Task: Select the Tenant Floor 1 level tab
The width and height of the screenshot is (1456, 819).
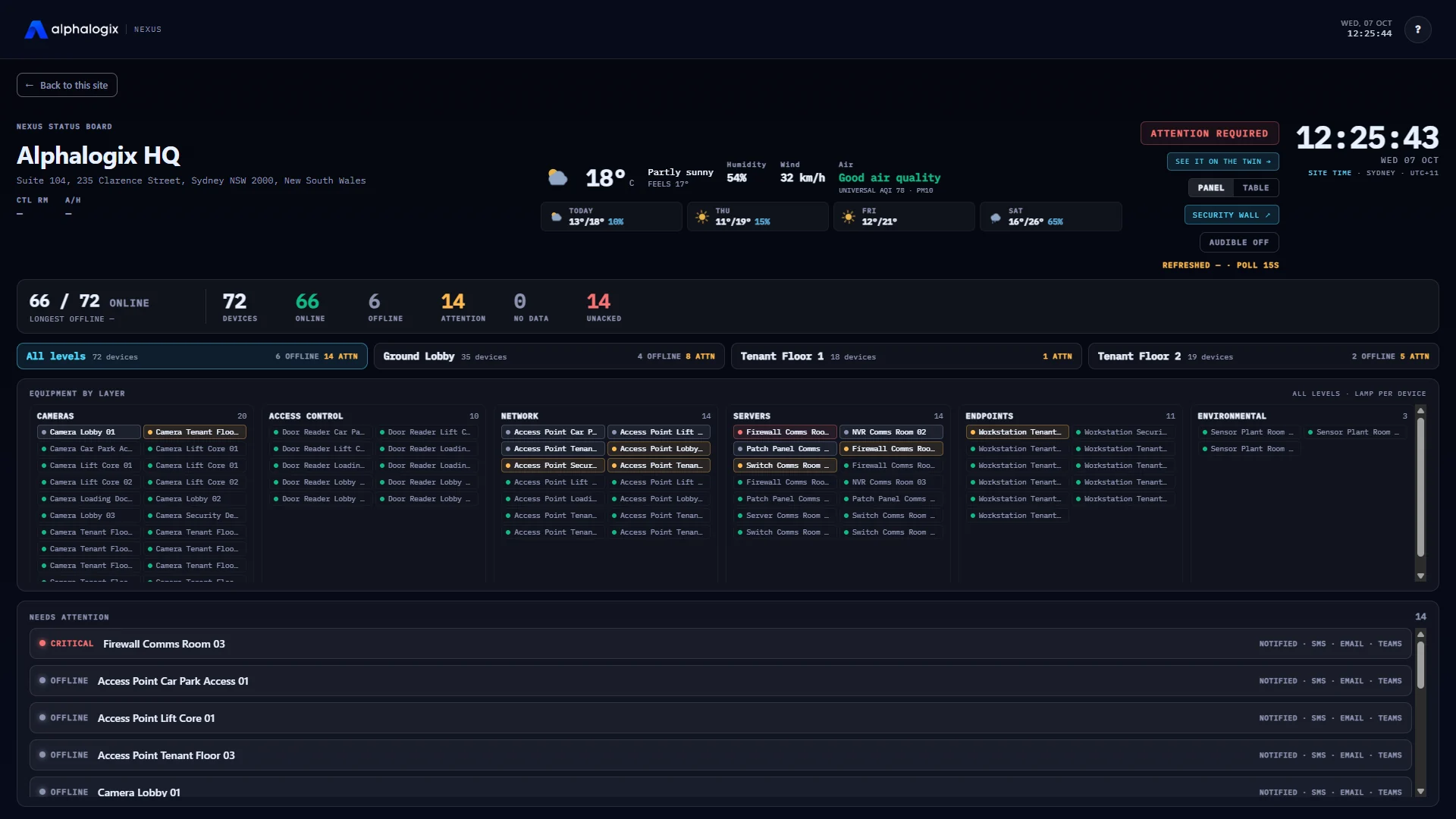Action: pyautogui.click(x=906, y=356)
